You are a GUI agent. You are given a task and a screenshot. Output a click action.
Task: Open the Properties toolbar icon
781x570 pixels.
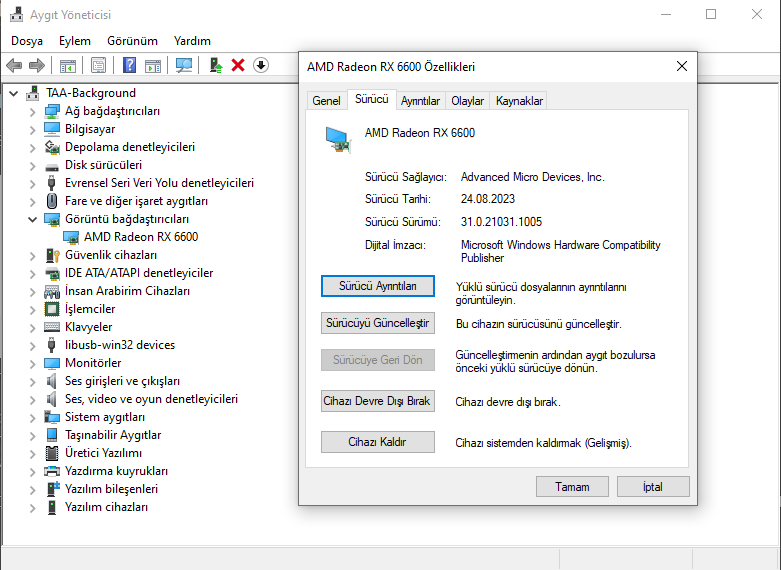click(x=99, y=65)
